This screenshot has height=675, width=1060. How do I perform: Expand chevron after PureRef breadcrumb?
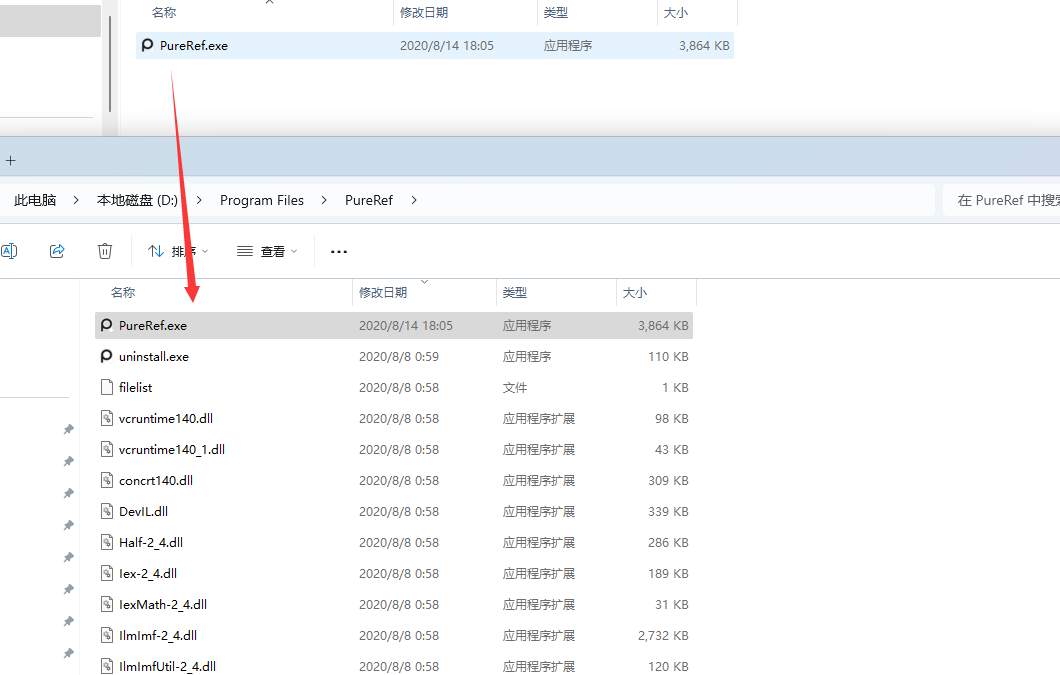[414, 200]
